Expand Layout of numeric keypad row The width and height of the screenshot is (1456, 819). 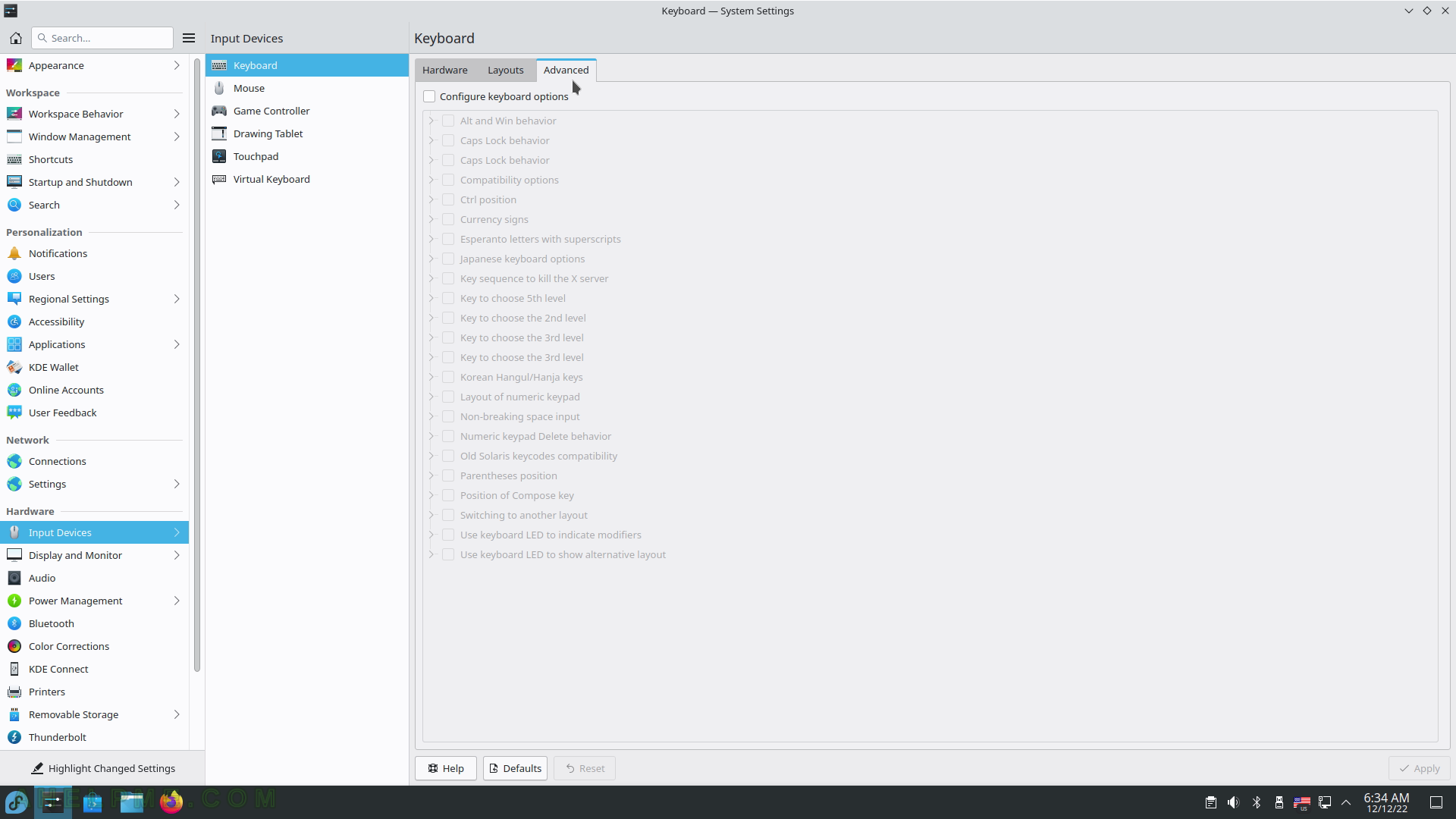click(431, 397)
